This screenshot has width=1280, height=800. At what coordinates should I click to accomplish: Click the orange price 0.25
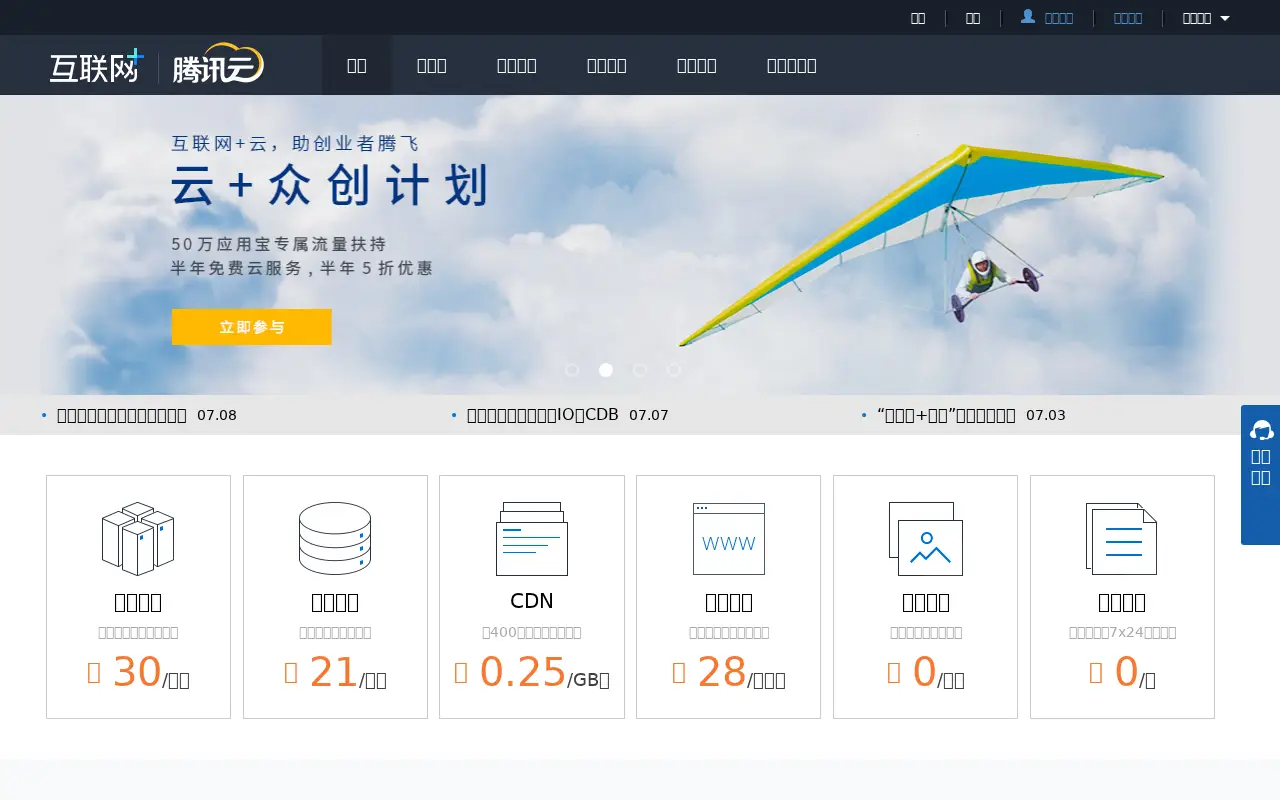click(523, 672)
